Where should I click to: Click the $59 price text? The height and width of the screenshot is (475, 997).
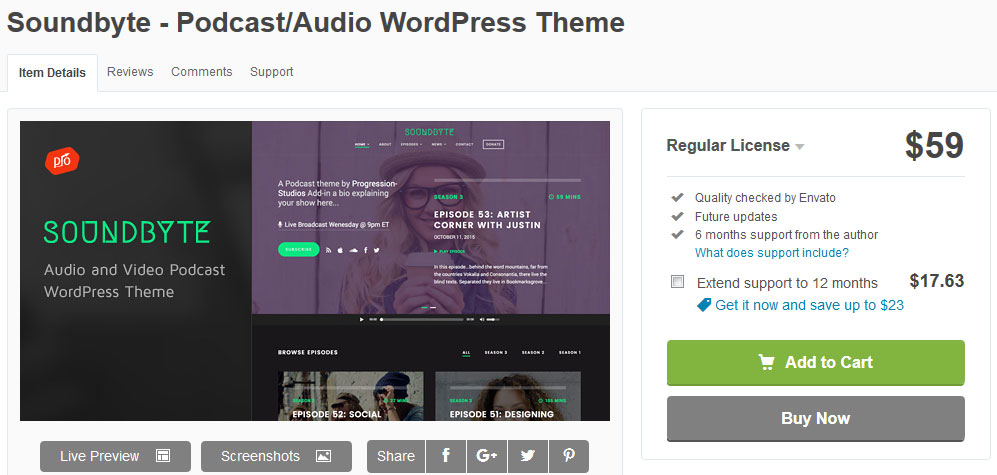[x=934, y=146]
